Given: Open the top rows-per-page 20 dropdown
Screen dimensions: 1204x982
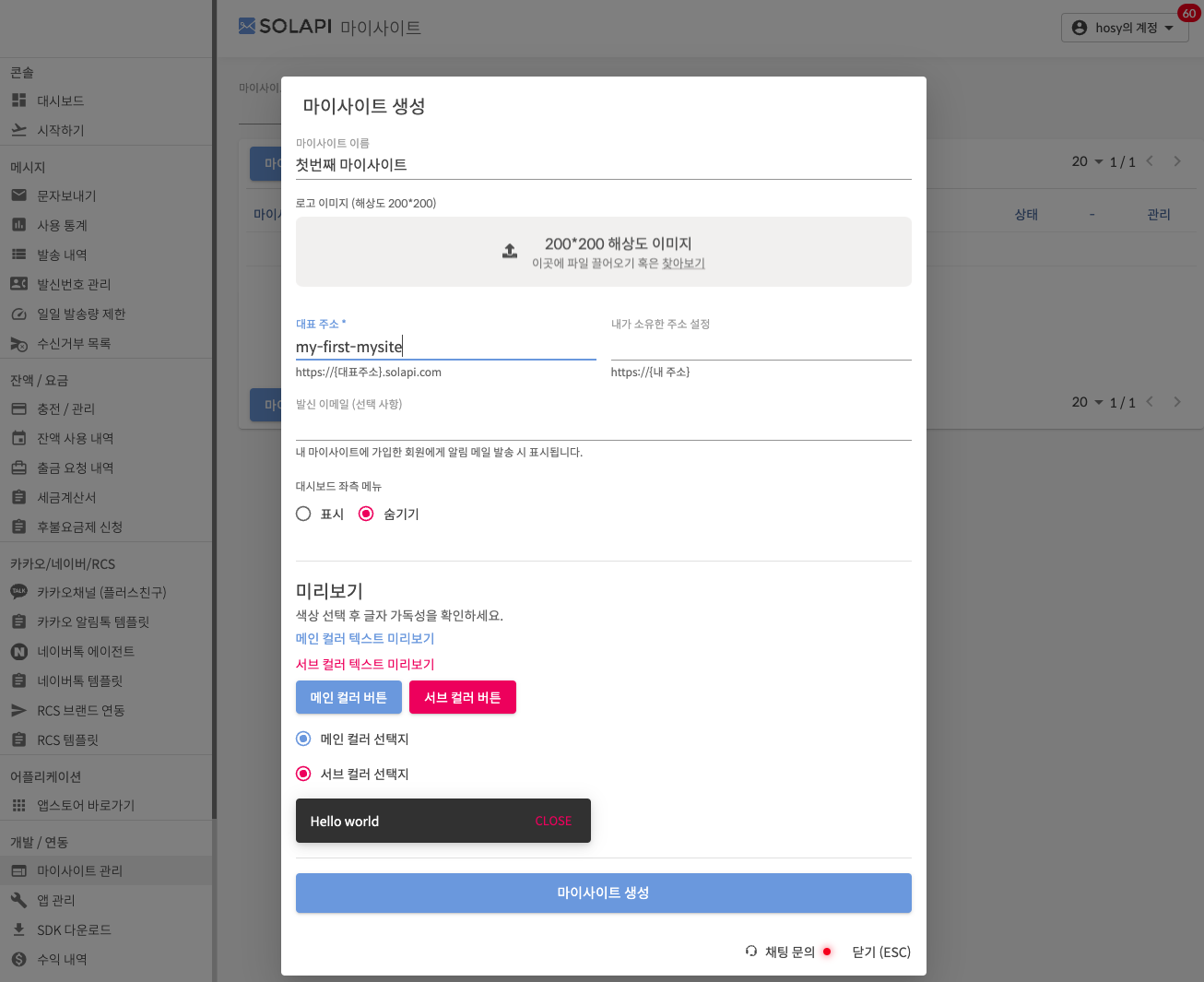Looking at the screenshot, I should [1087, 161].
